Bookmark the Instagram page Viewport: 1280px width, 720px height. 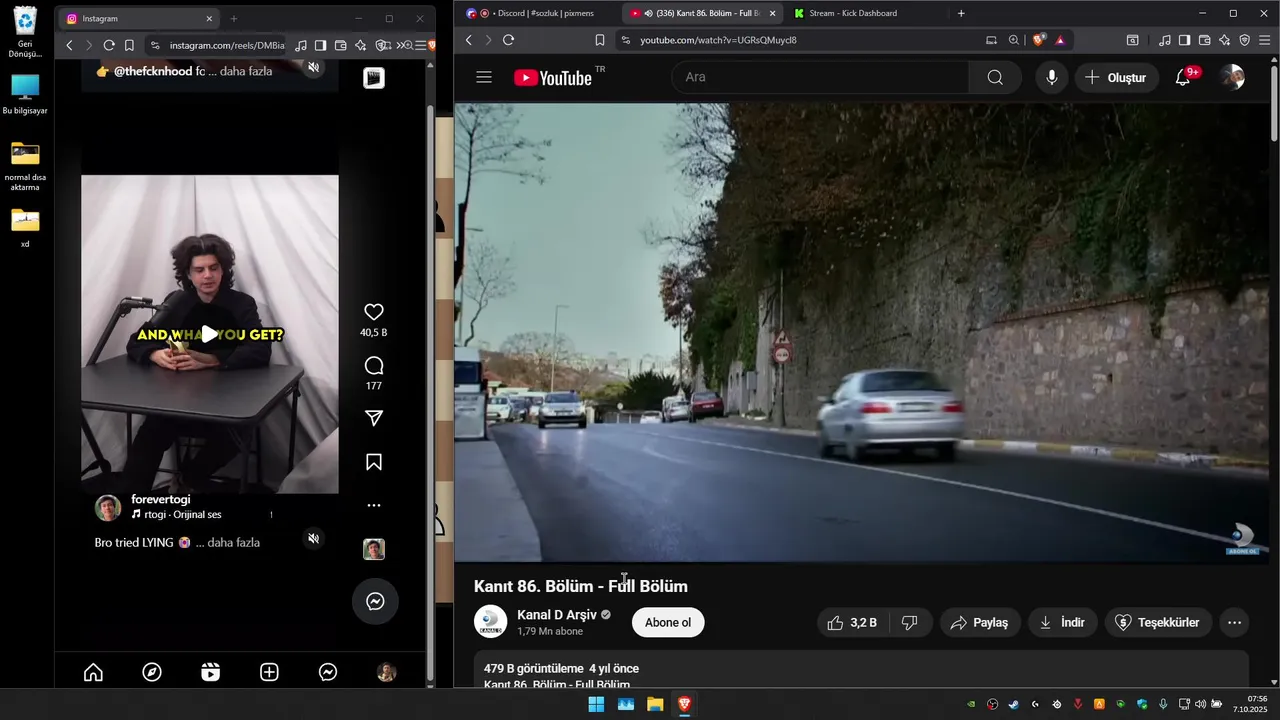[x=129, y=45]
